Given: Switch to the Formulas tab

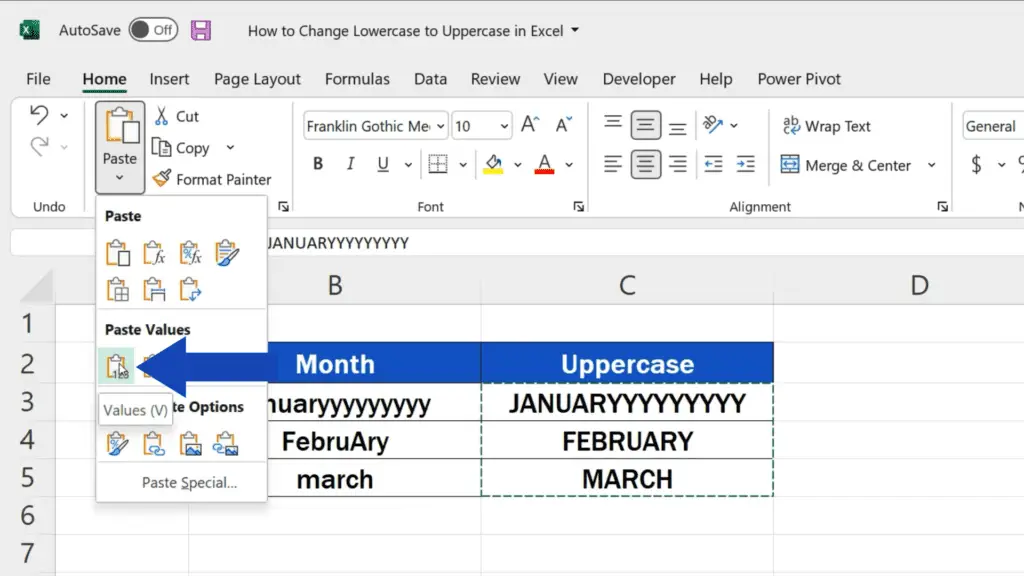Looking at the screenshot, I should coord(357,79).
